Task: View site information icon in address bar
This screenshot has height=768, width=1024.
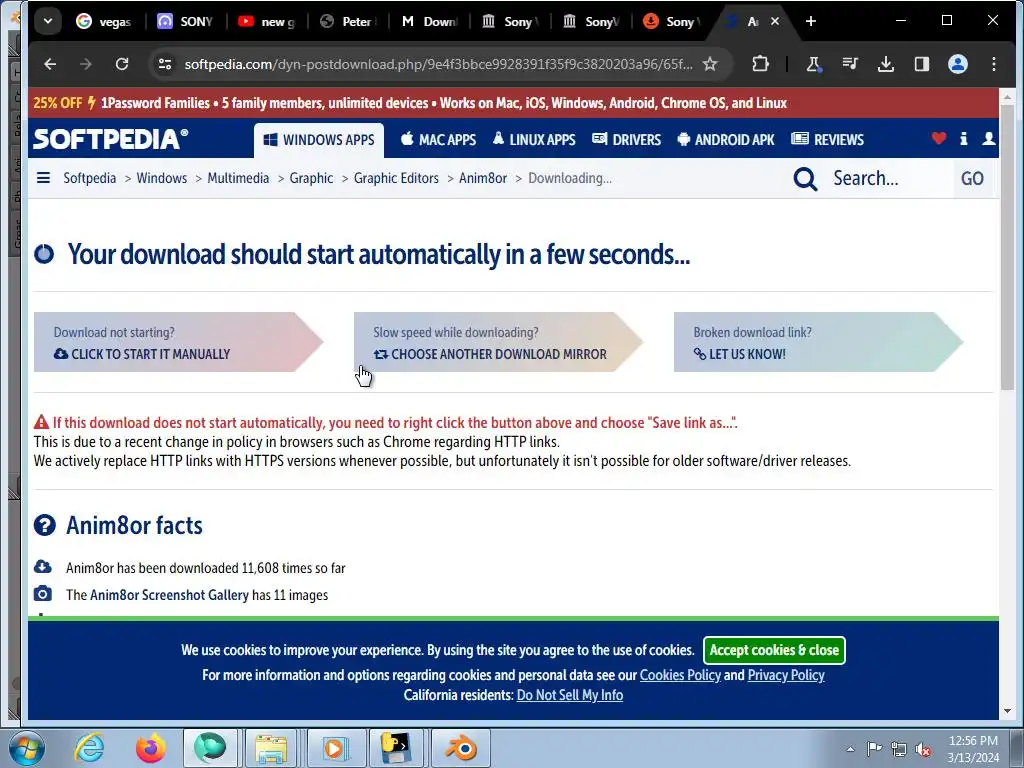Action: (165, 64)
